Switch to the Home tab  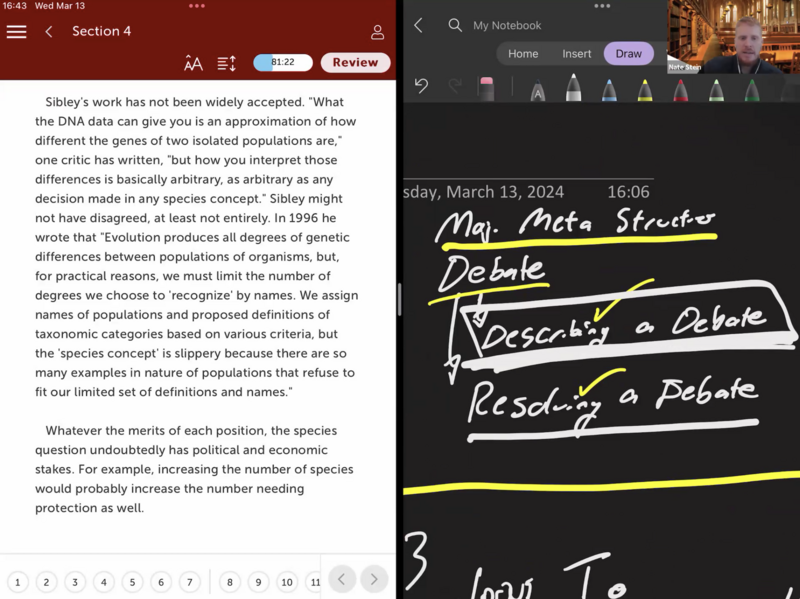click(x=523, y=54)
